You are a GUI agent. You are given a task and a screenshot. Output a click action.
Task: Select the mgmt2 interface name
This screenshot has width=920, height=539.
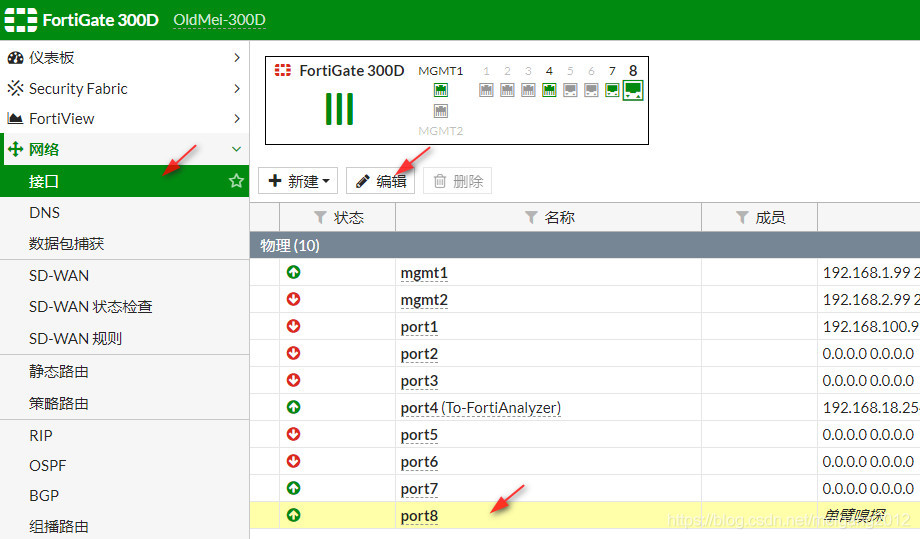point(424,300)
